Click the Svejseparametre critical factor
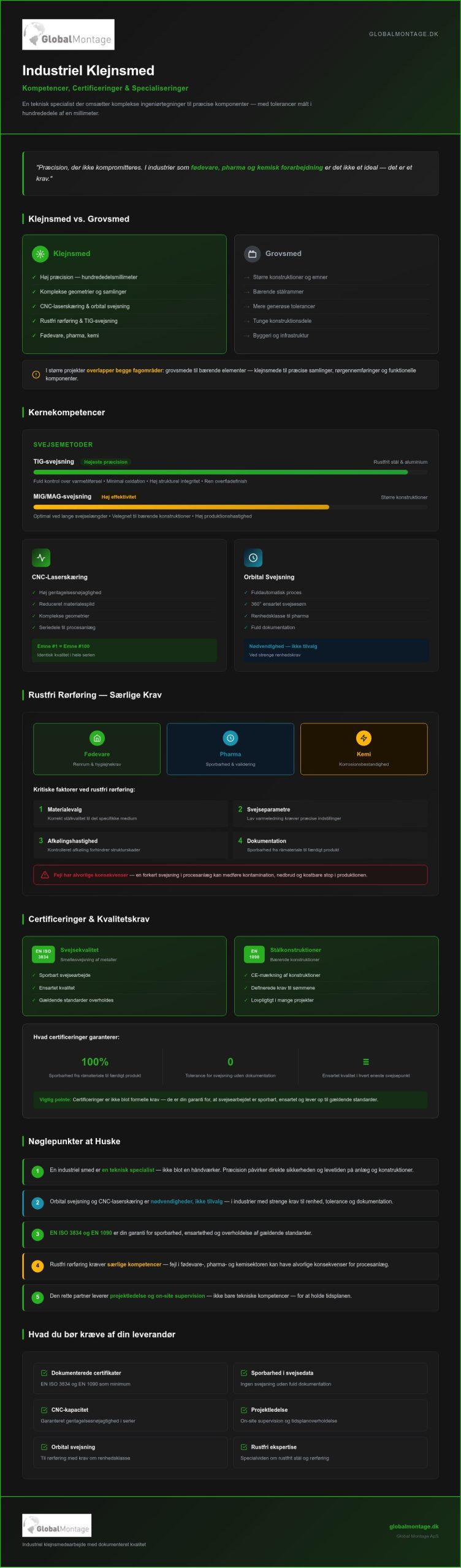Screen dimensions: 461x1568 pyautogui.click(x=330, y=813)
